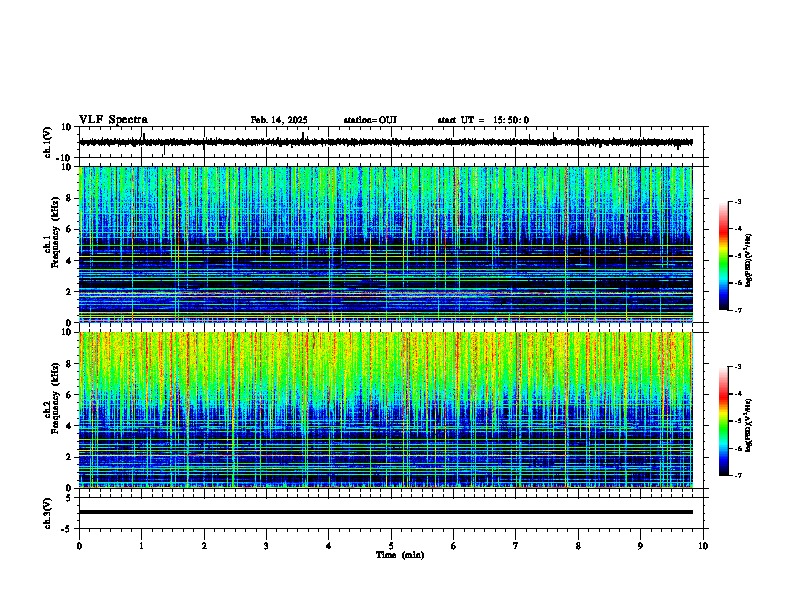
Task: Click the 4 kHz tick label of ch.1 spectrogram
Action: click(x=69, y=261)
